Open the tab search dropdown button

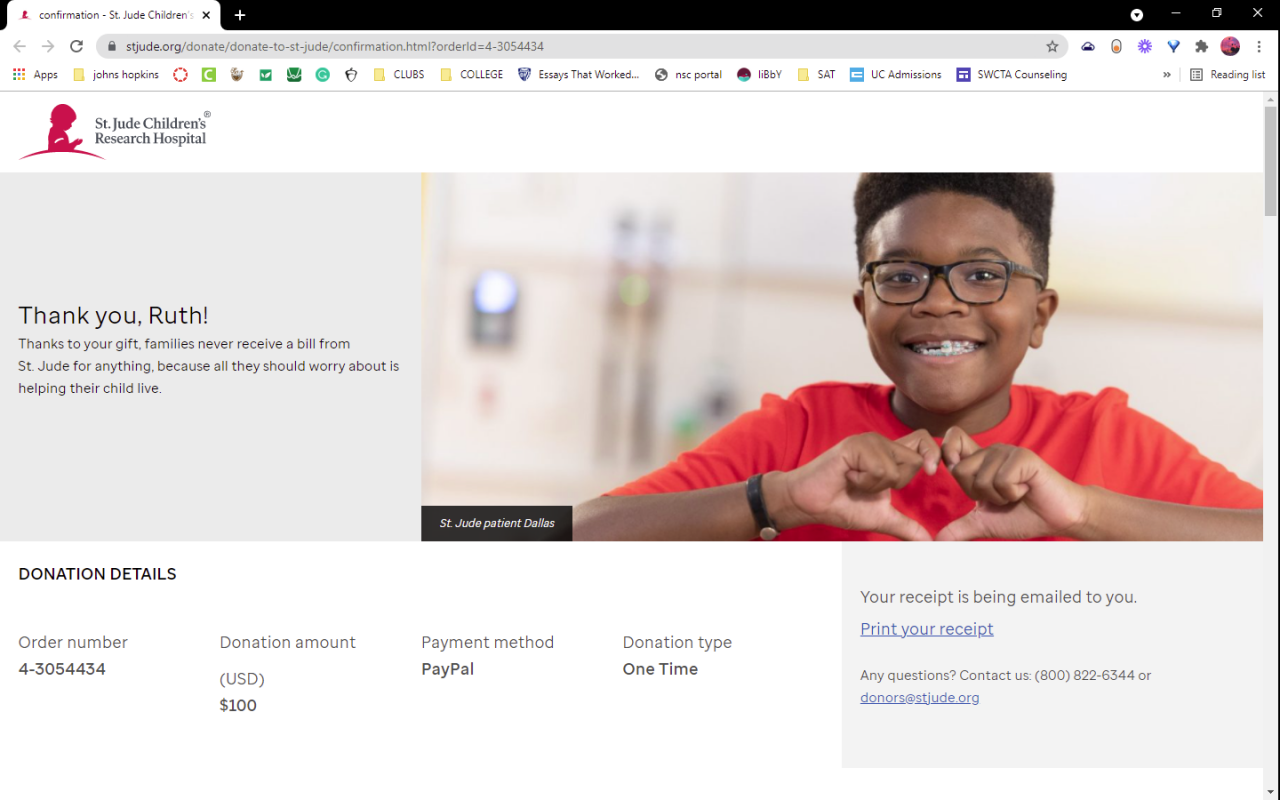pos(1137,15)
